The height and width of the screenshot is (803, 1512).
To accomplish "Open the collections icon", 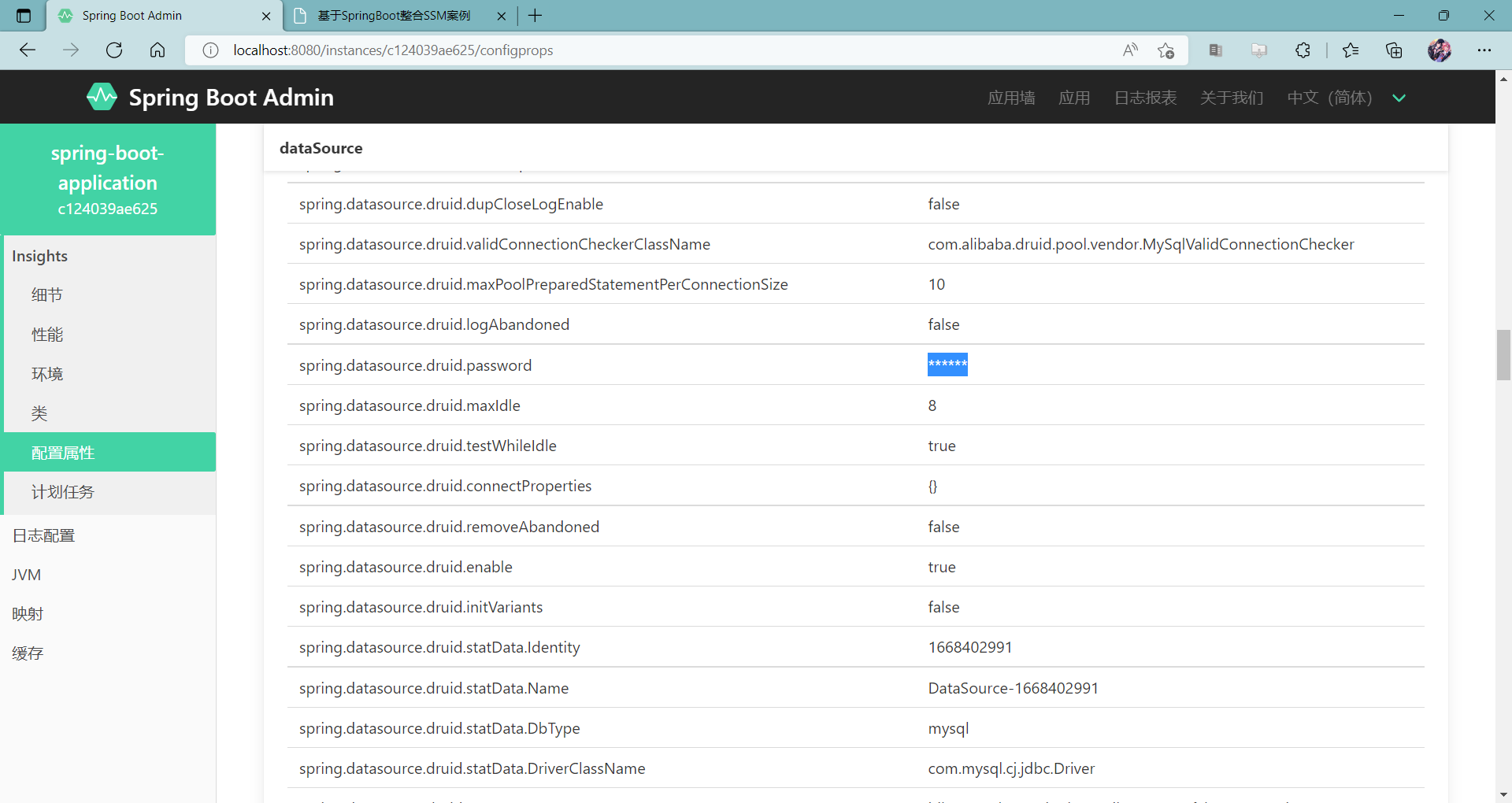I will pos(1394,50).
